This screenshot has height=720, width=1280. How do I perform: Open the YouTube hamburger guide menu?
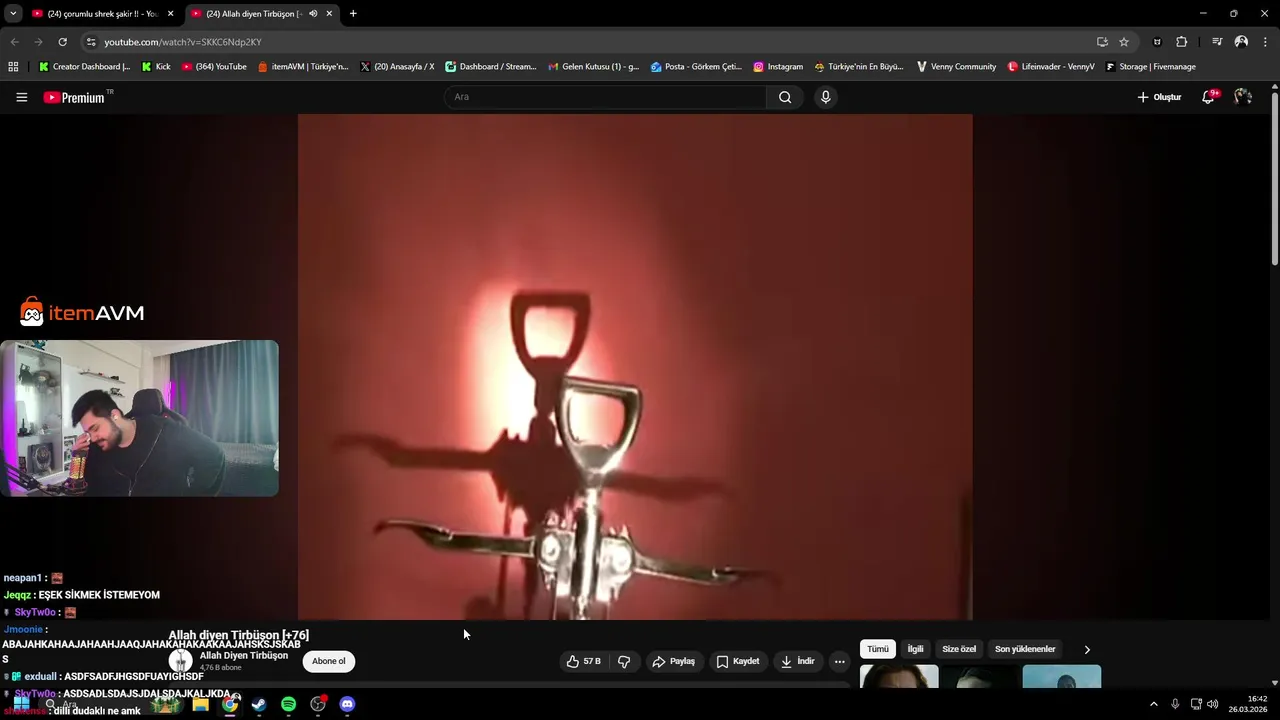pos(21,97)
